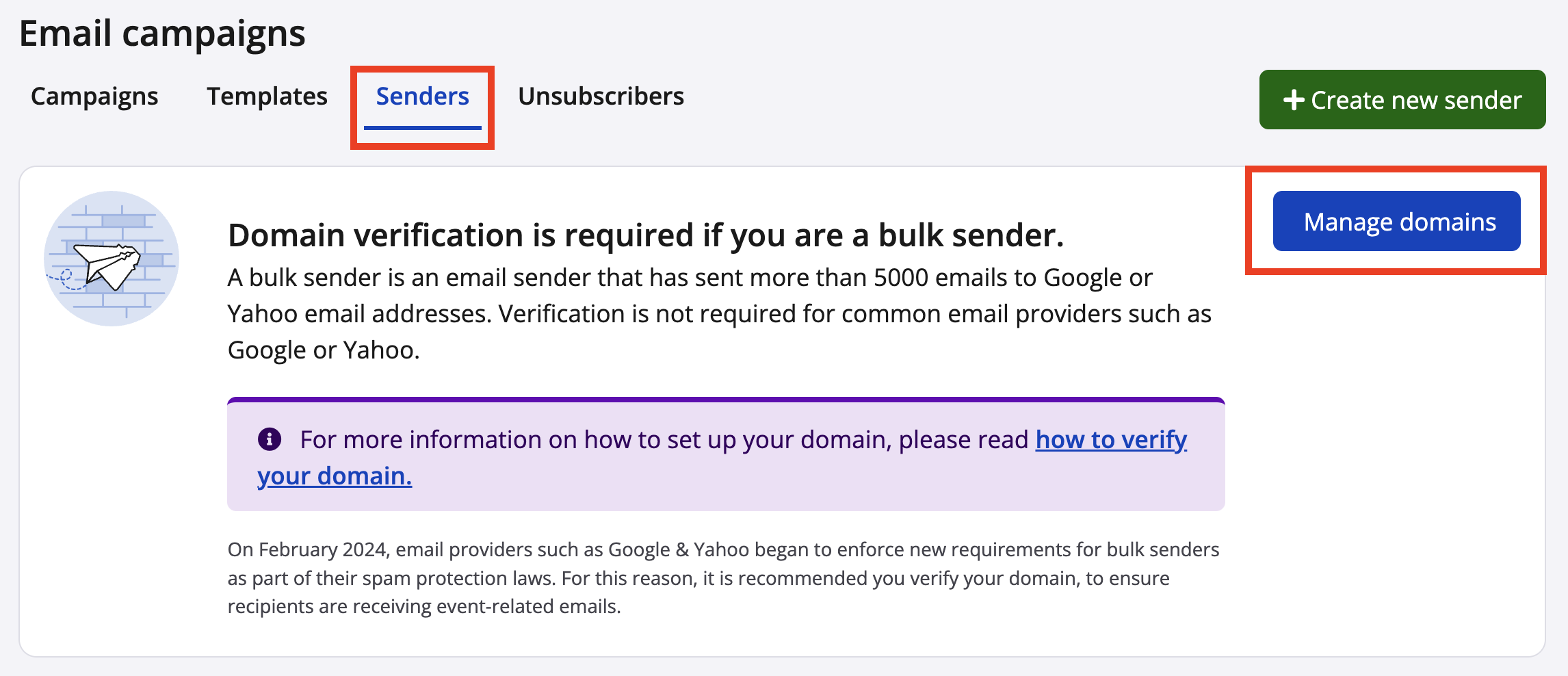
Task: Click the plus icon on Create new sender
Action: (x=1293, y=100)
